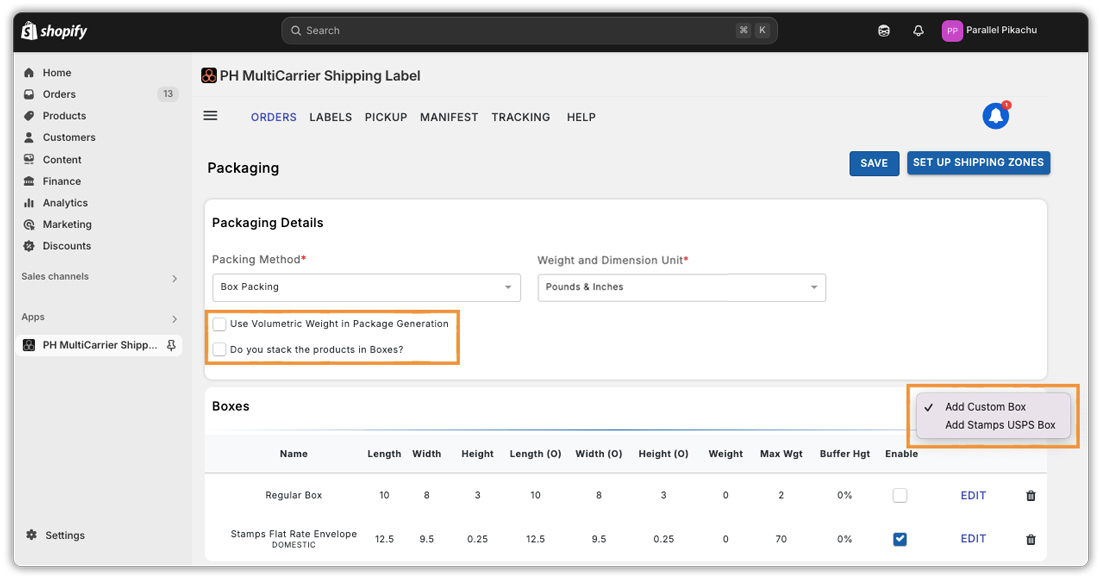This screenshot has width=1100, height=579.
Task: Click the Analytics bar chart icon
Action: coord(29,203)
